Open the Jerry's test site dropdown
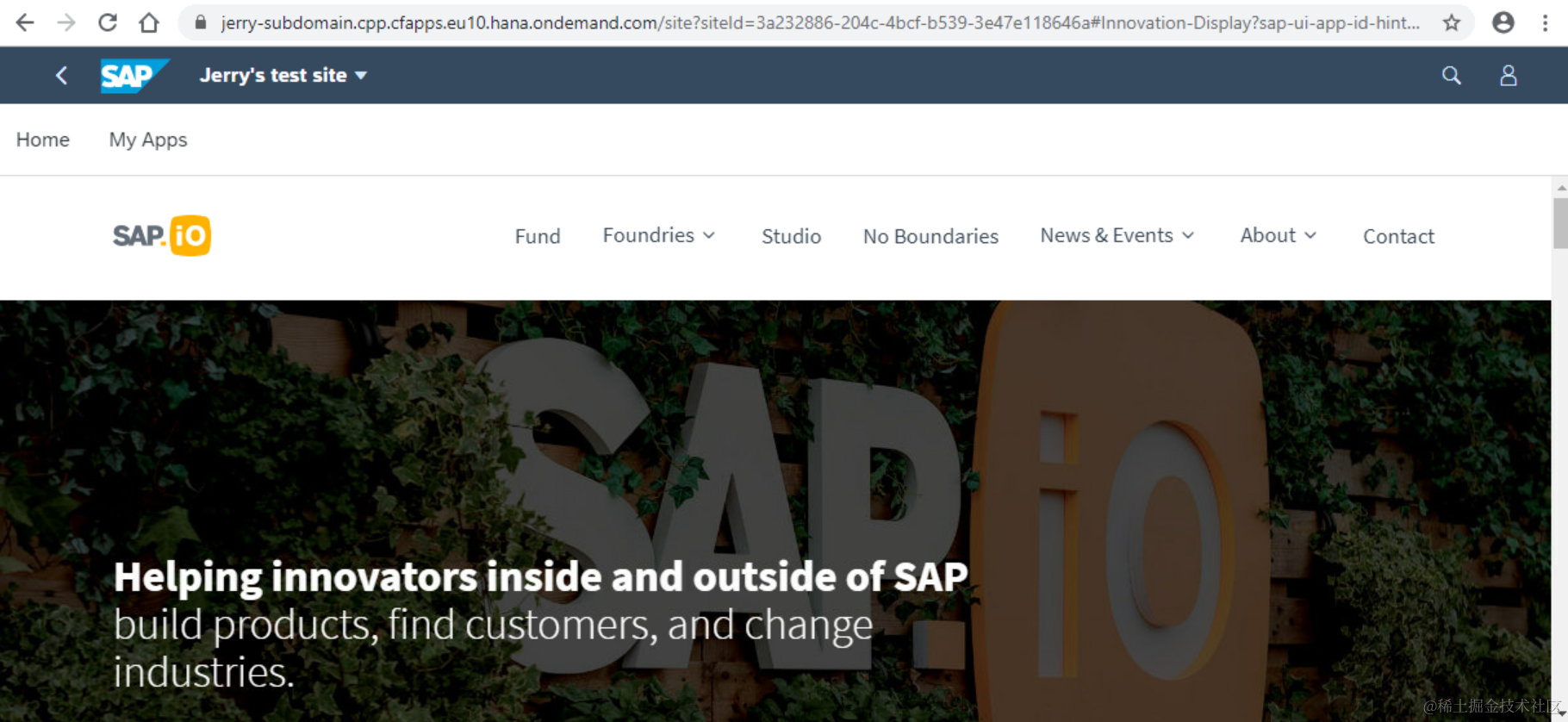This screenshot has width=1568, height=722. (x=283, y=75)
